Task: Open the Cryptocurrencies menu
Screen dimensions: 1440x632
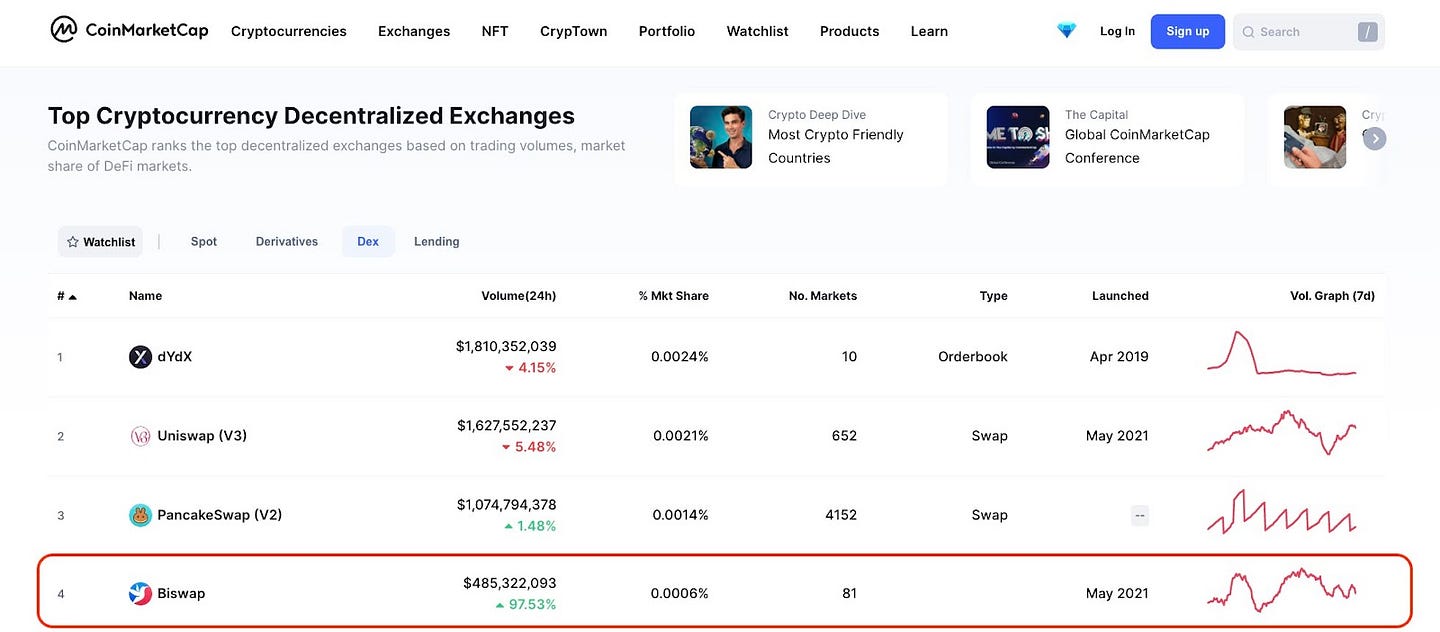Action: [x=289, y=31]
